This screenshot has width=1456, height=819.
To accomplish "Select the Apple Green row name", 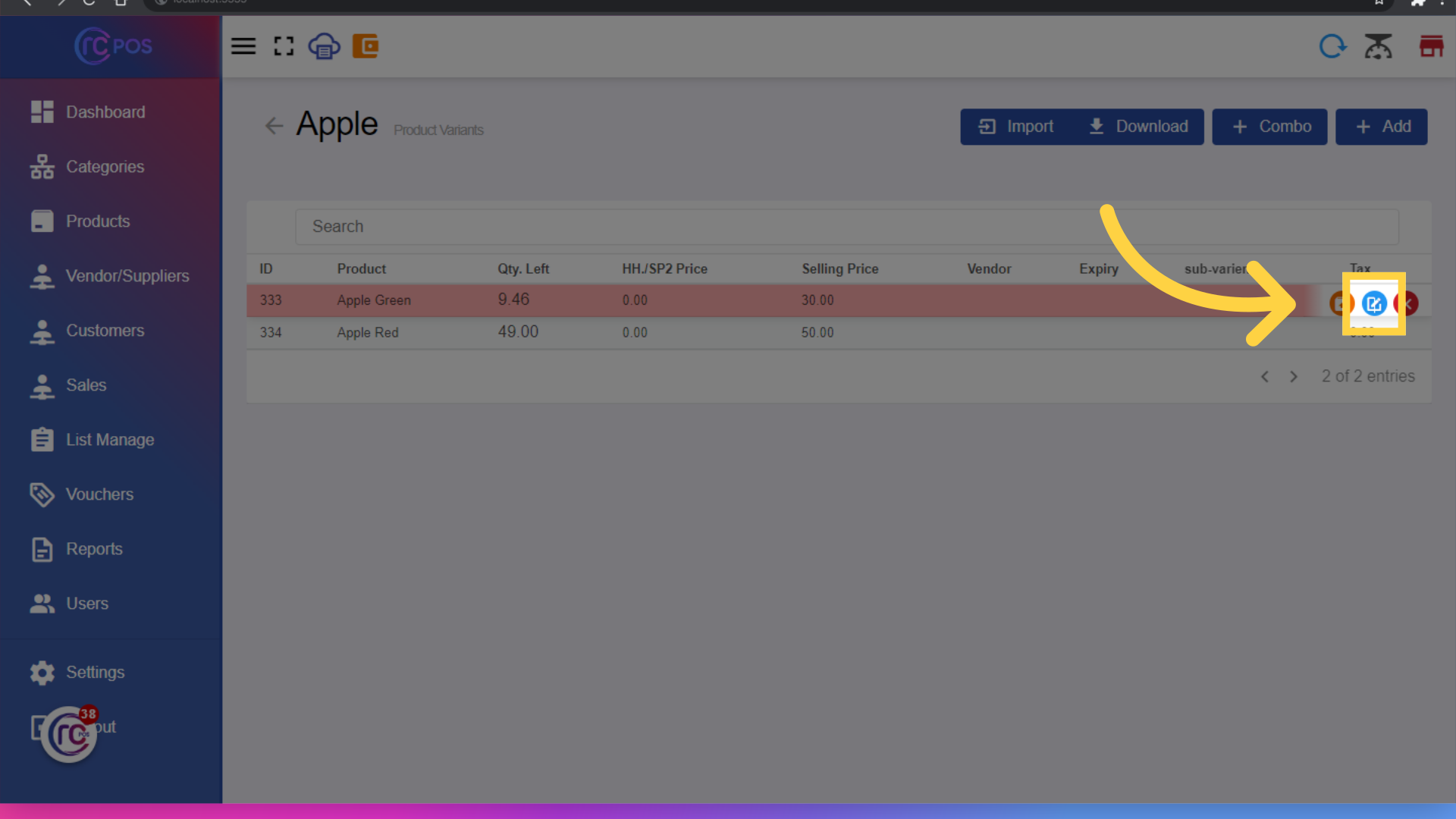I will coord(374,300).
